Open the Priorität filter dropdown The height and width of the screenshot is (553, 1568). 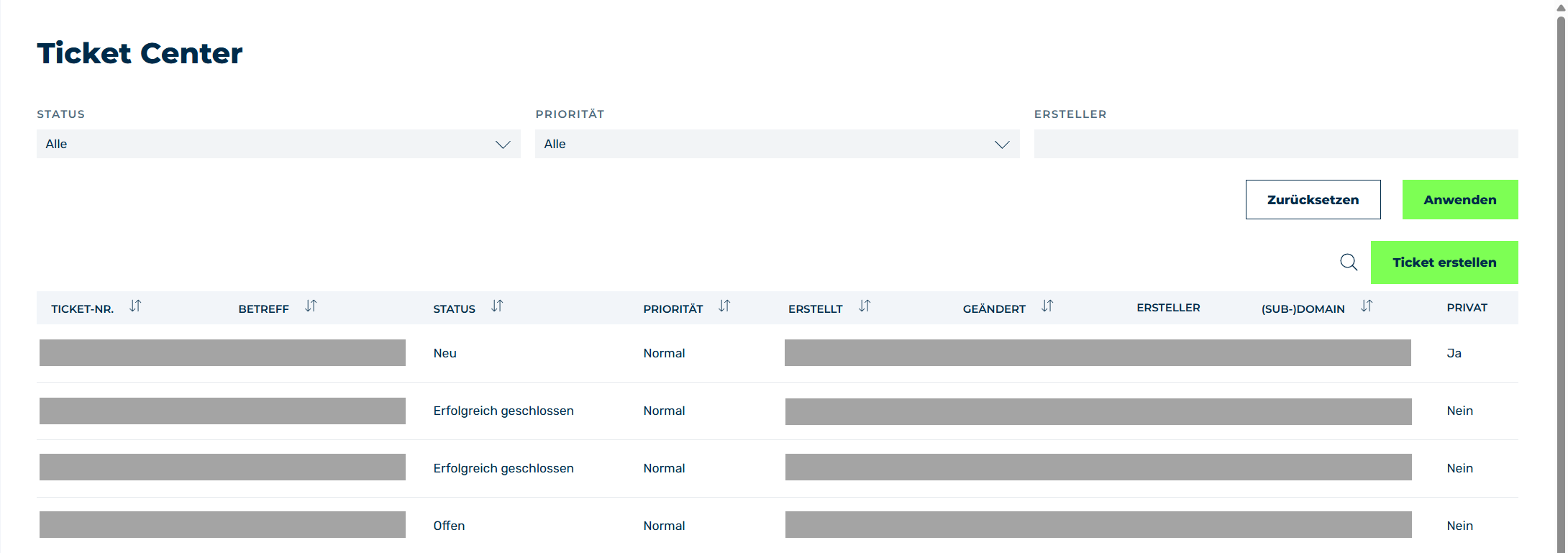[777, 144]
